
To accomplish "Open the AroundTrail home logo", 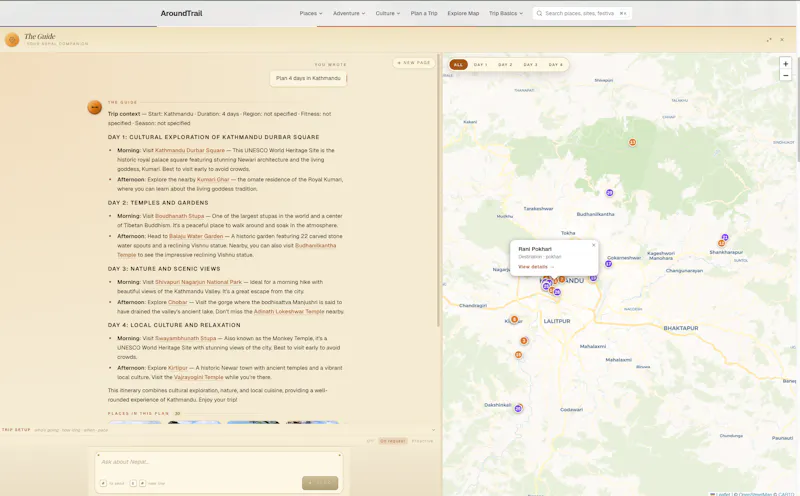I will [181, 13].
